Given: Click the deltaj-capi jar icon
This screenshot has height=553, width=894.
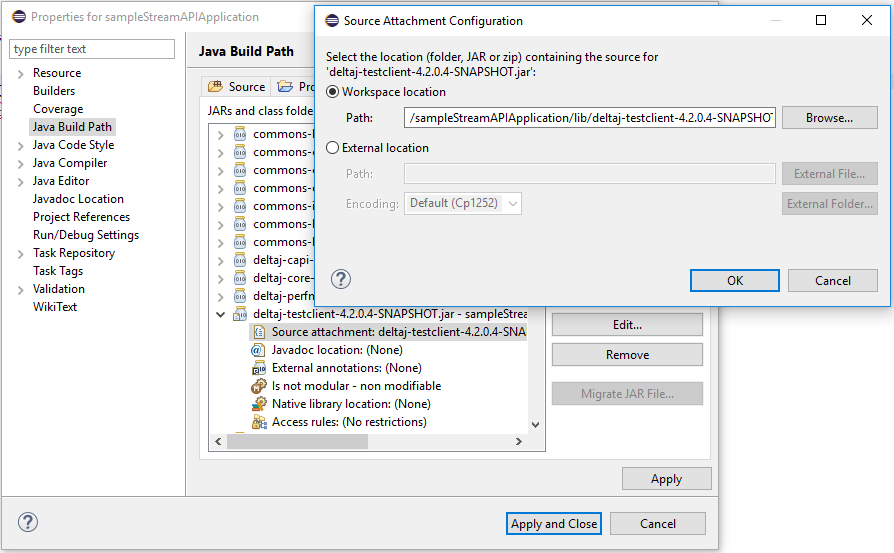Looking at the screenshot, I should (x=240, y=261).
